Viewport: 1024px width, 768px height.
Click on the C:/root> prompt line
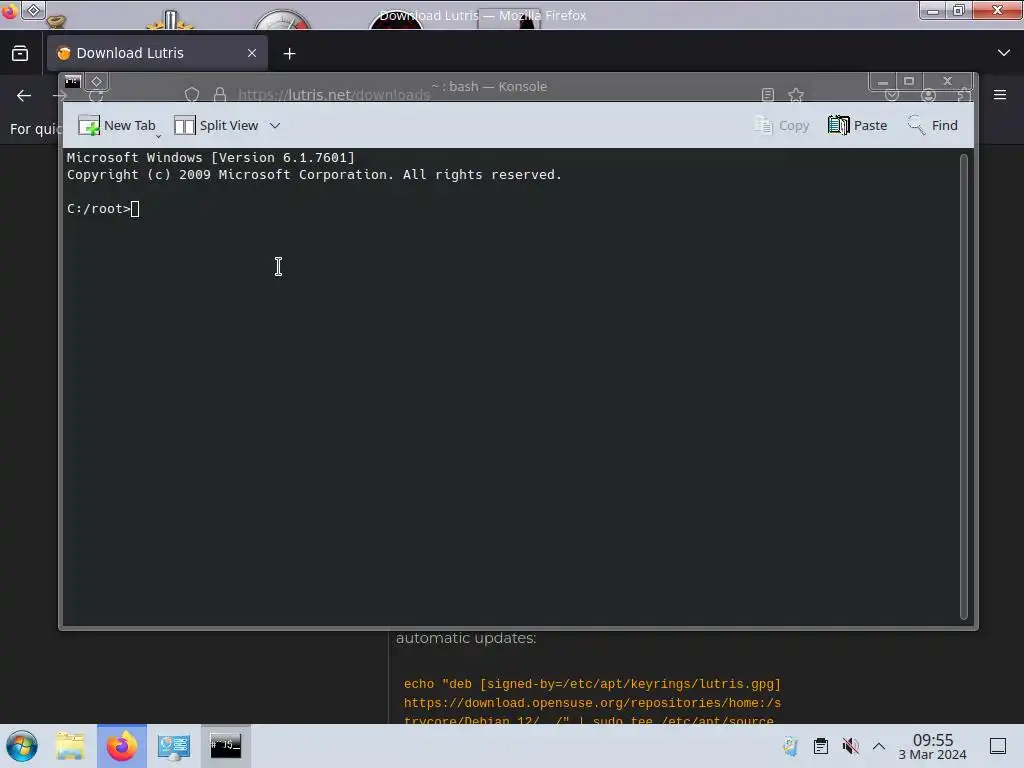(x=103, y=209)
